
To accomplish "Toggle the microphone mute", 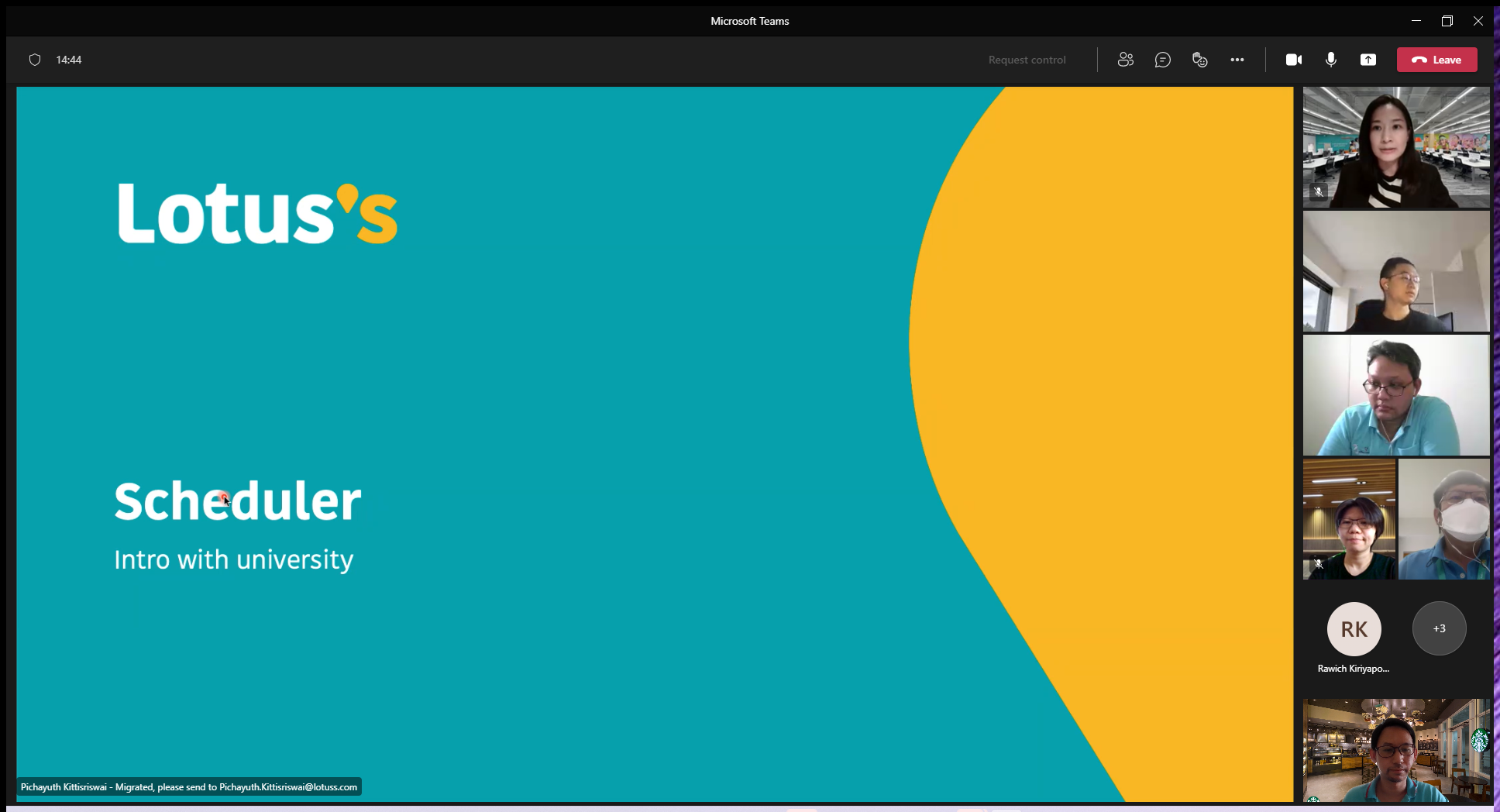I will [1331, 60].
